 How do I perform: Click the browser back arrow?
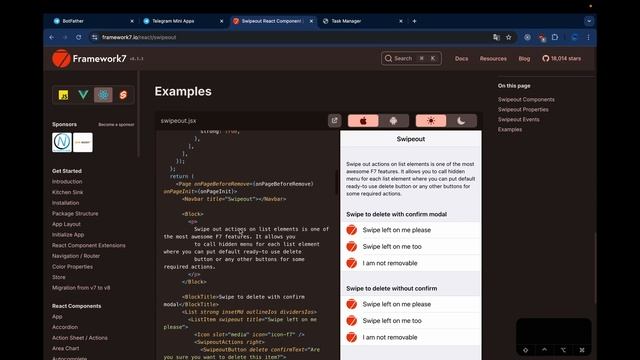52,37
